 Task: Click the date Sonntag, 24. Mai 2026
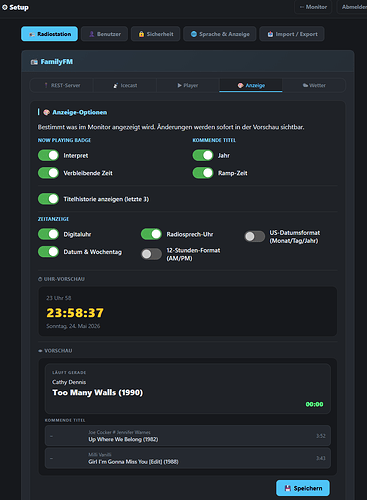click(73, 326)
